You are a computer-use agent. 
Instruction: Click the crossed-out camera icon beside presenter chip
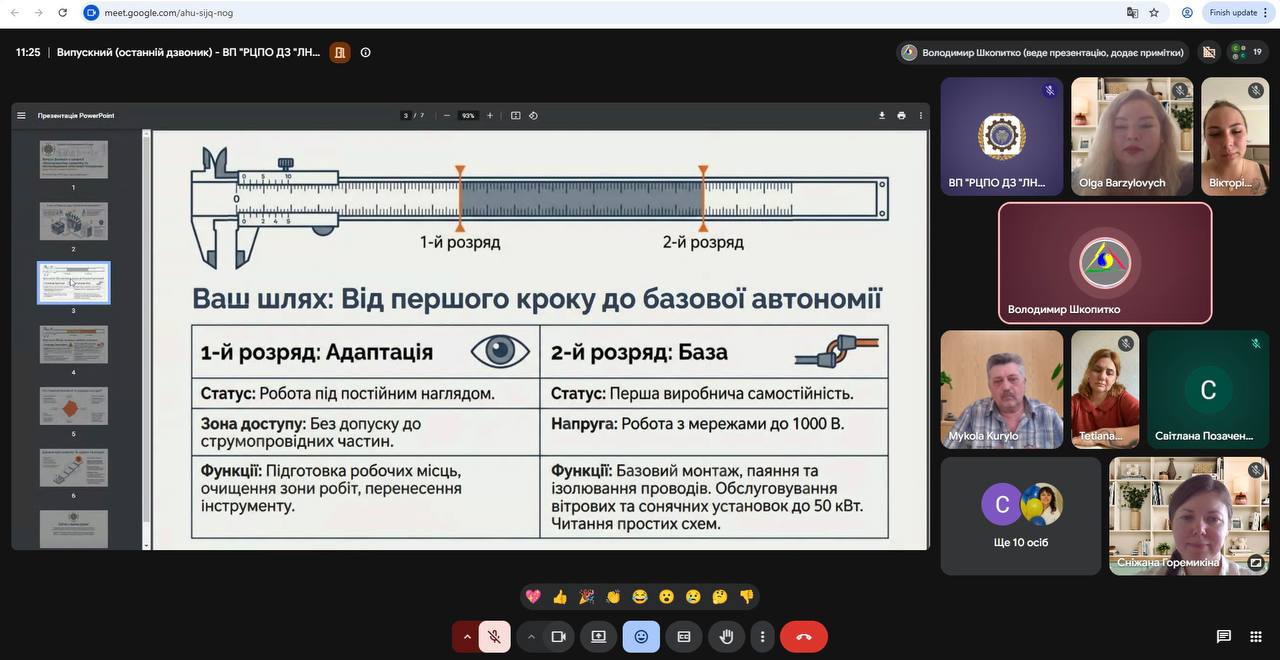click(1209, 52)
